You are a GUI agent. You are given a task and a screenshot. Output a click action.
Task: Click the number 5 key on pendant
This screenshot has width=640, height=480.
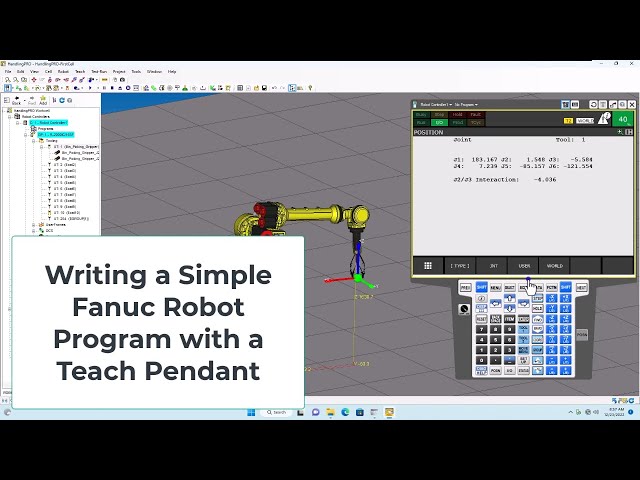click(496, 340)
